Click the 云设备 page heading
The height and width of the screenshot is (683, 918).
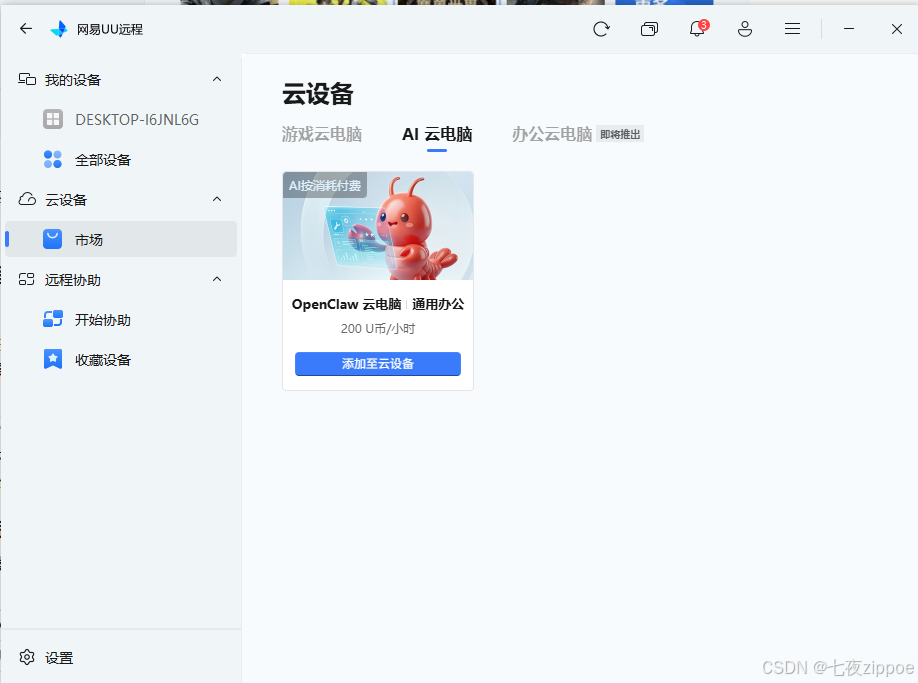point(318,94)
